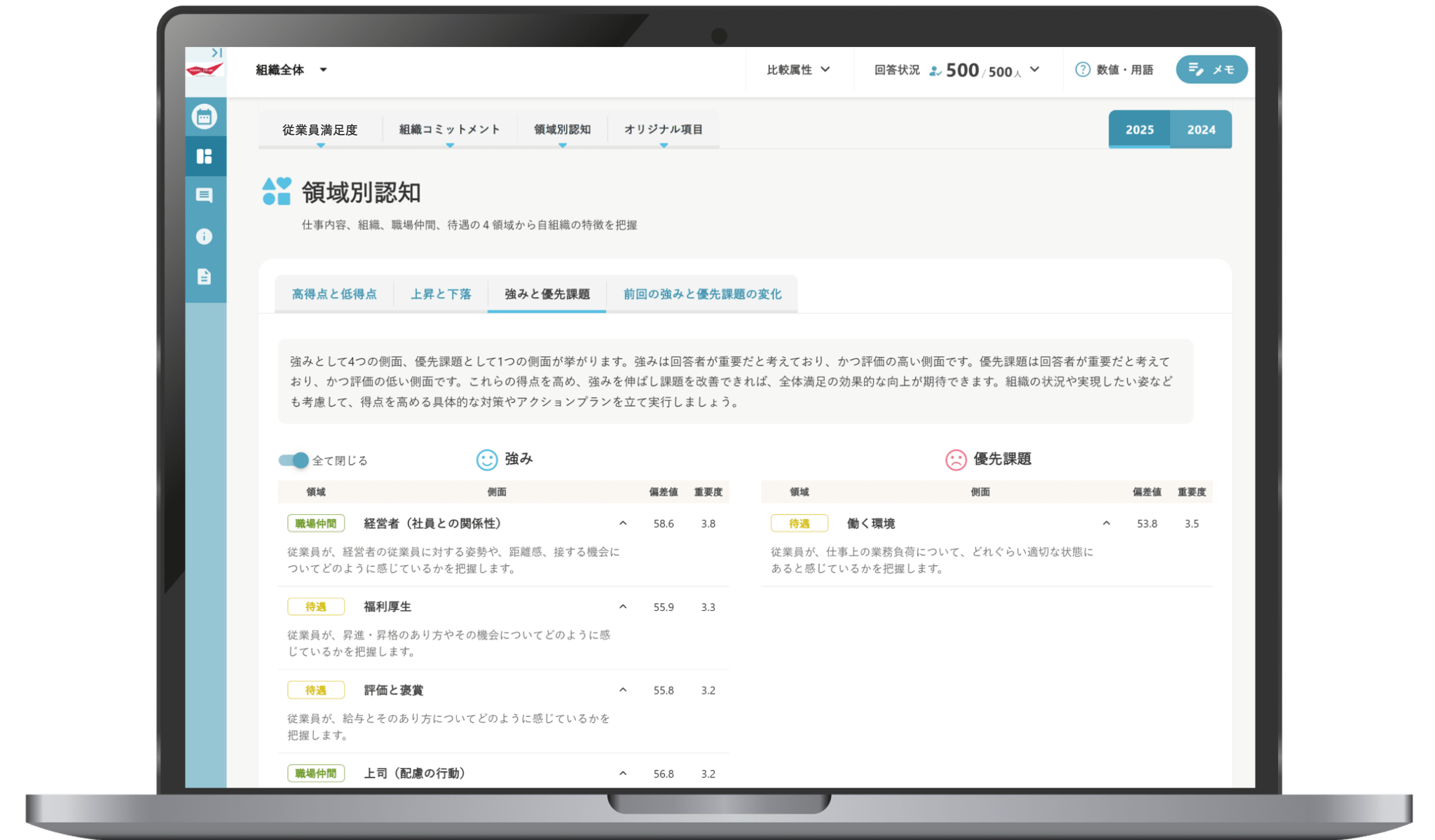Open the calendar icon in the sidebar

coord(204,118)
